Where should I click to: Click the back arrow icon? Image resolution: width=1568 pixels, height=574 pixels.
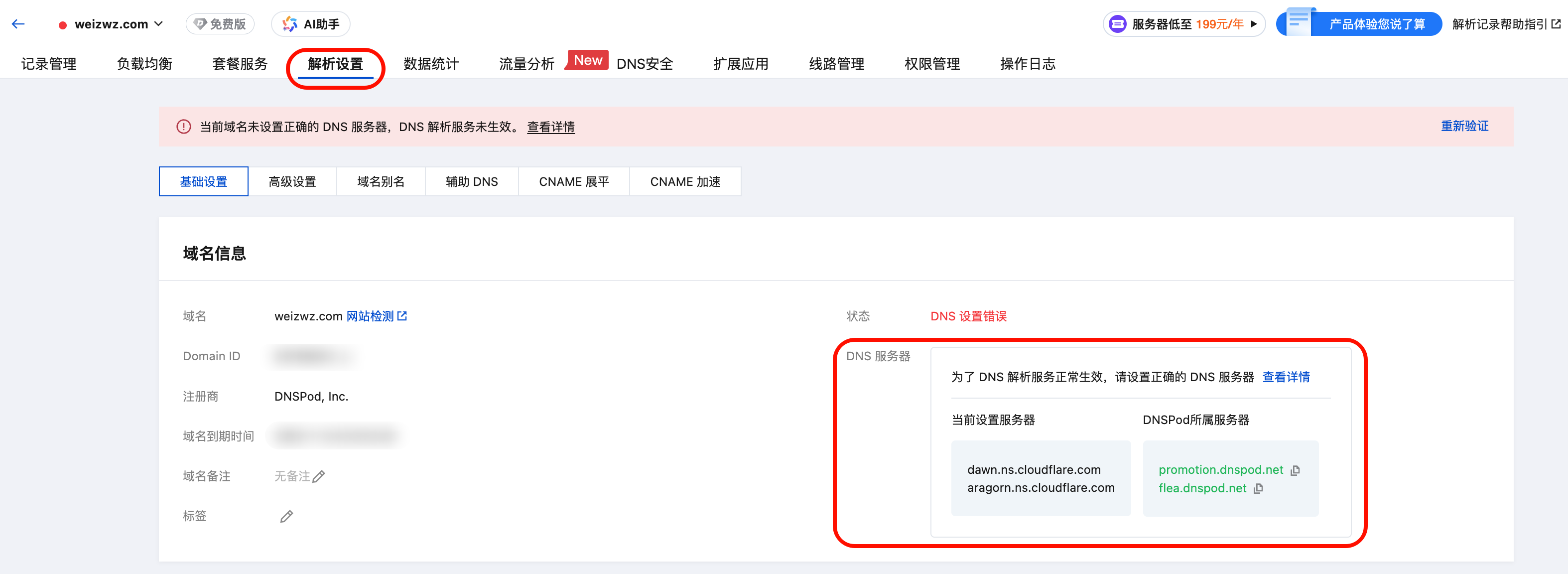pyautogui.click(x=18, y=24)
